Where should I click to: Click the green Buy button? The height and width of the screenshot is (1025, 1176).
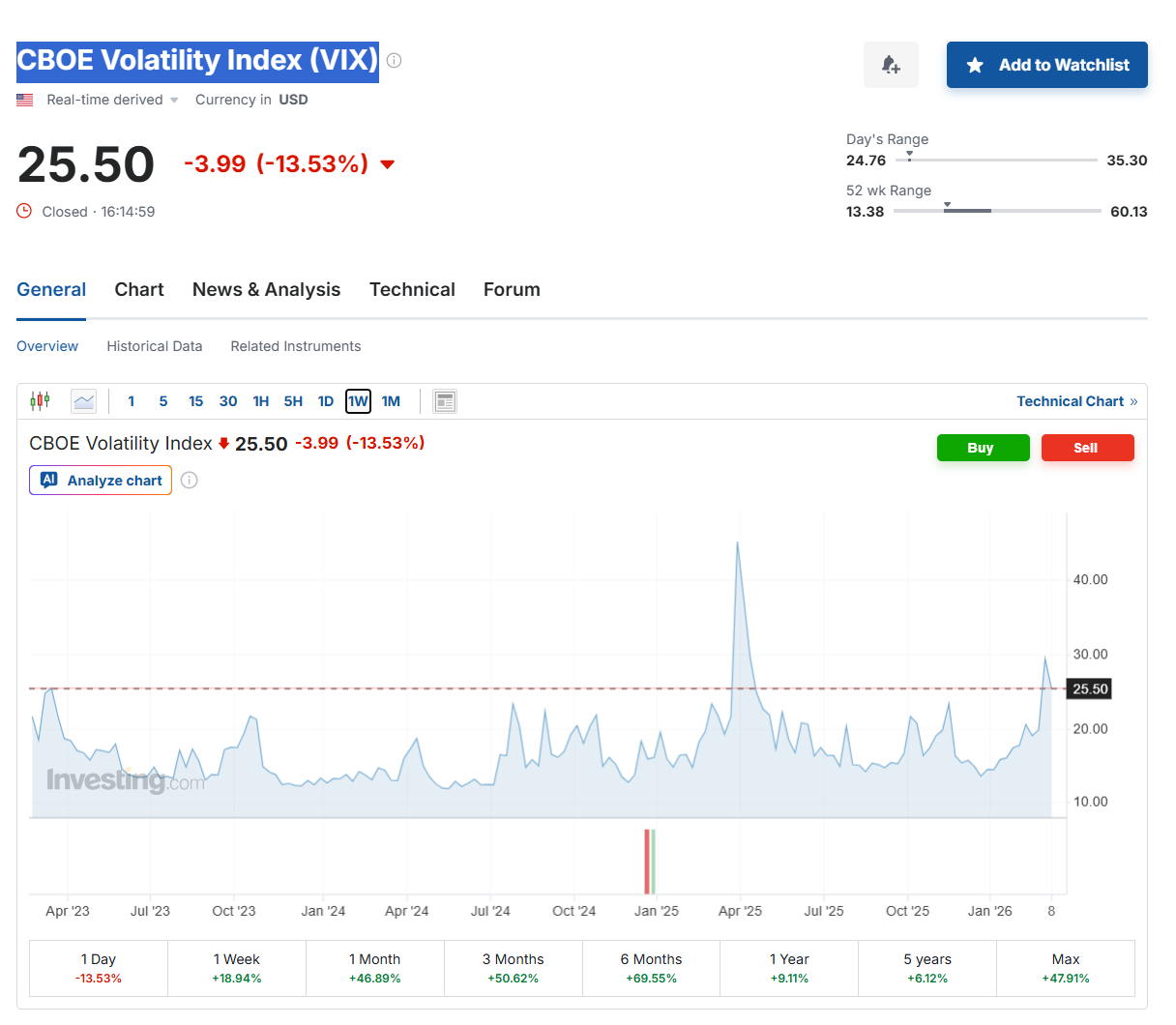(983, 448)
